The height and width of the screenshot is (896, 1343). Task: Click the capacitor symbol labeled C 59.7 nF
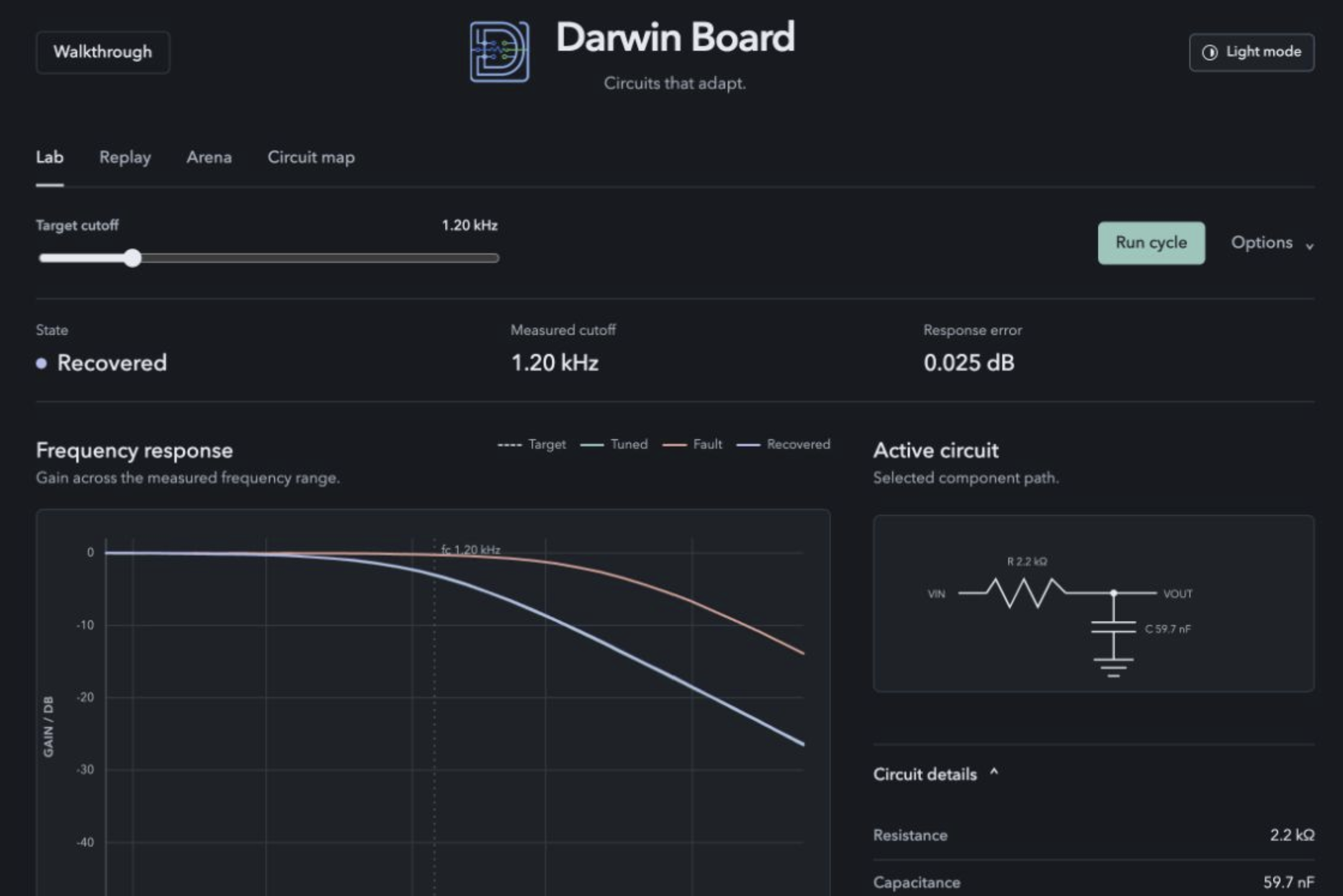[x=1113, y=627]
